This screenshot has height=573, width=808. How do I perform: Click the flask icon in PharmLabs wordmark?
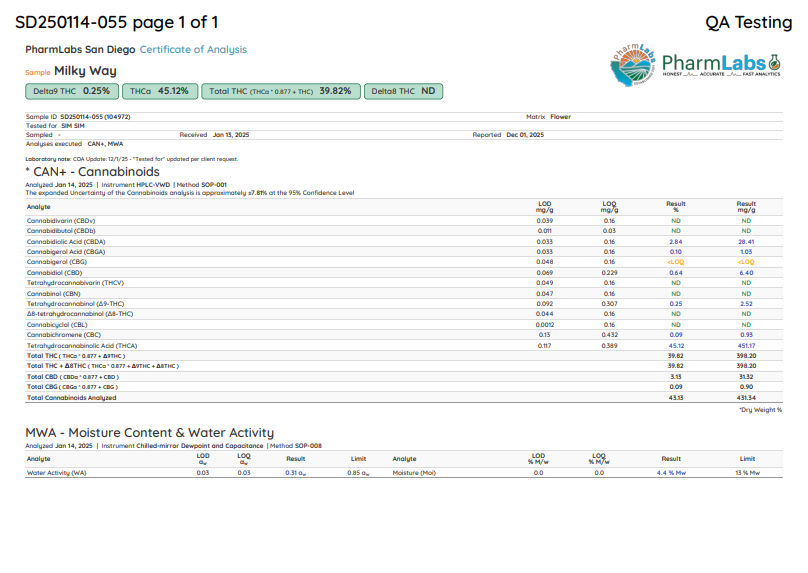coord(774,61)
